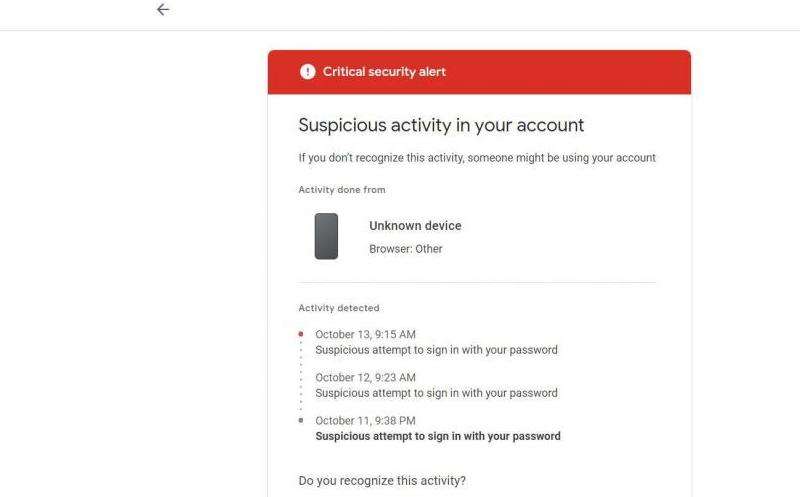The width and height of the screenshot is (800, 497).
Task: Click the exclamation alert icon in red banner
Action: [308, 72]
